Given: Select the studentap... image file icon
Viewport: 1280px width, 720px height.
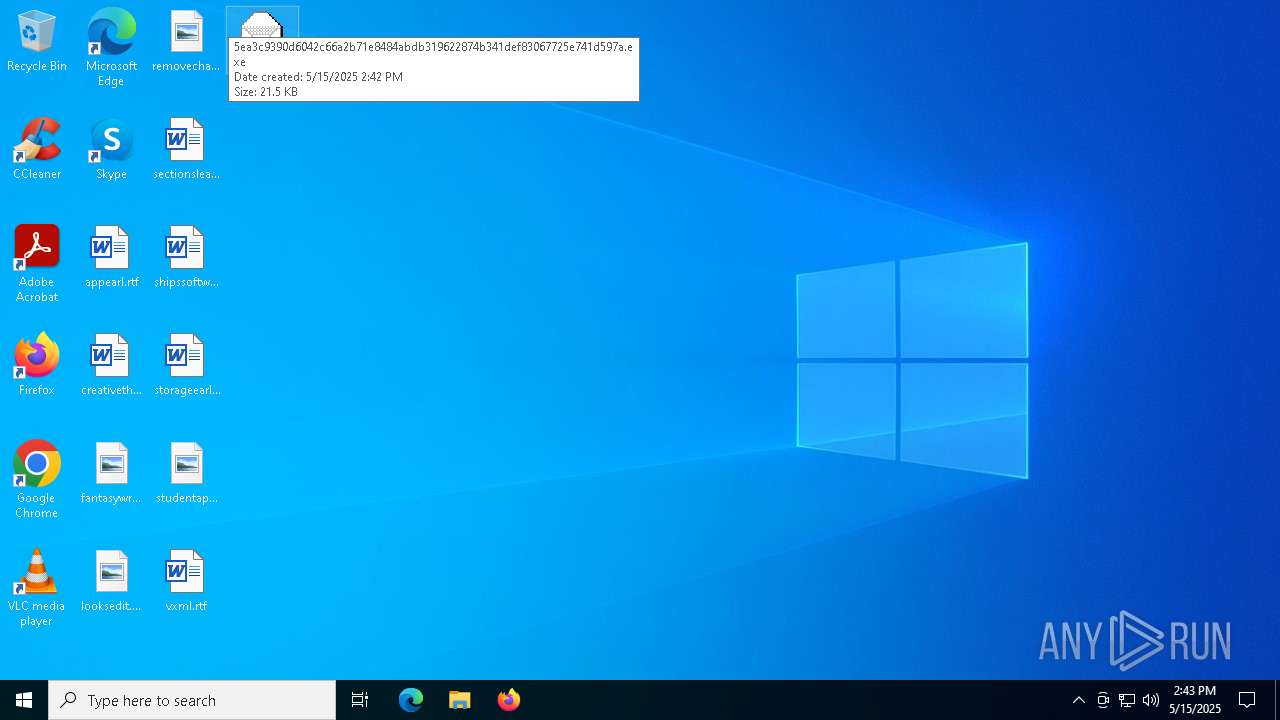Looking at the screenshot, I should click(x=186, y=474).
